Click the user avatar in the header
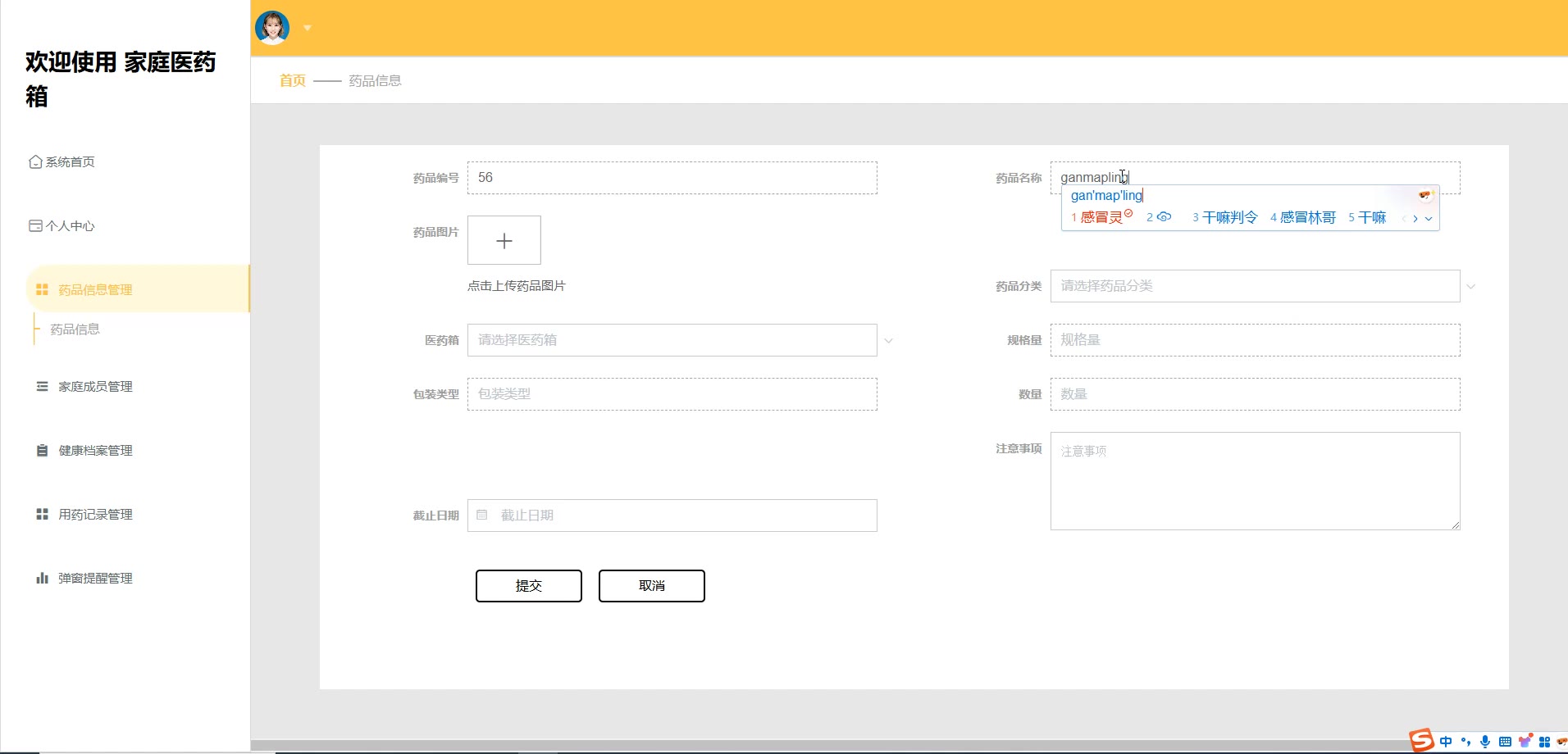The image size is (1568, 754). pyautogui.click(x=272, y=28)
